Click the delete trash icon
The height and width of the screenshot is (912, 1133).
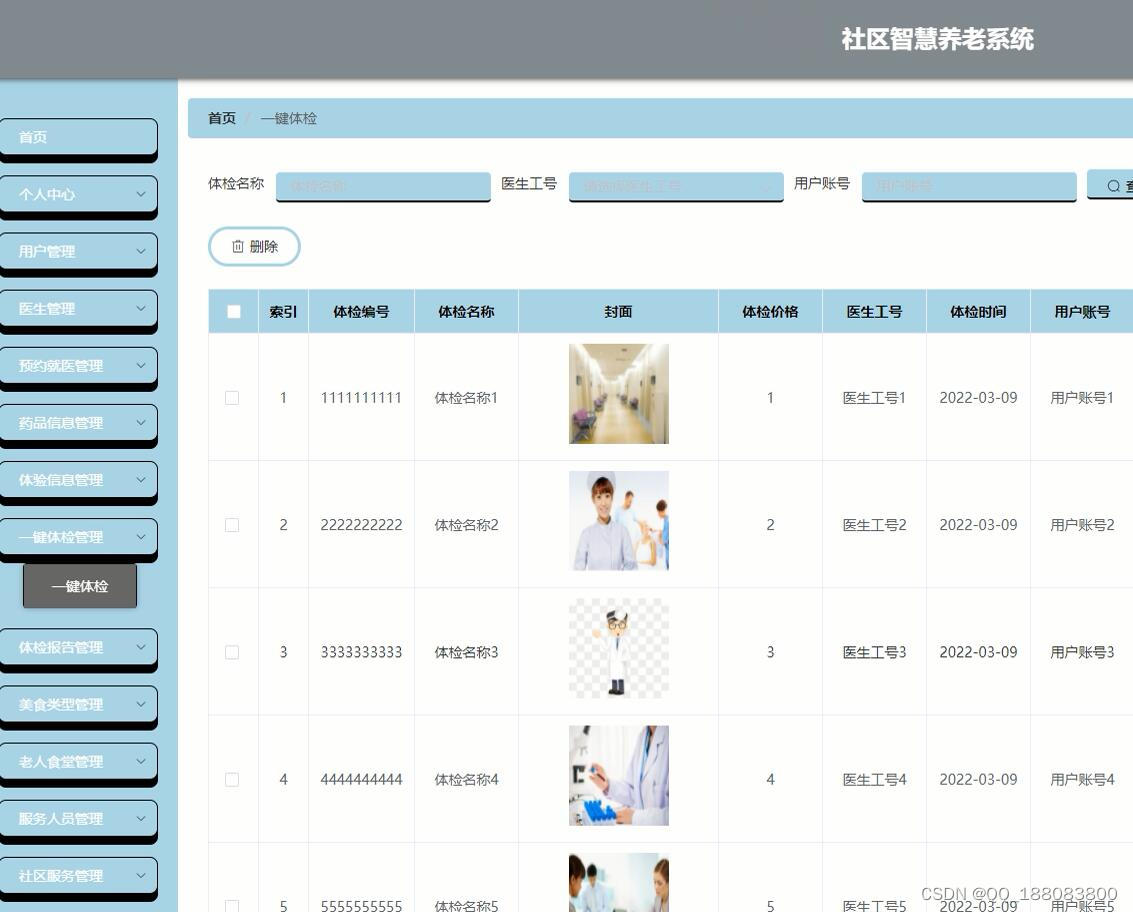(237, 246)
